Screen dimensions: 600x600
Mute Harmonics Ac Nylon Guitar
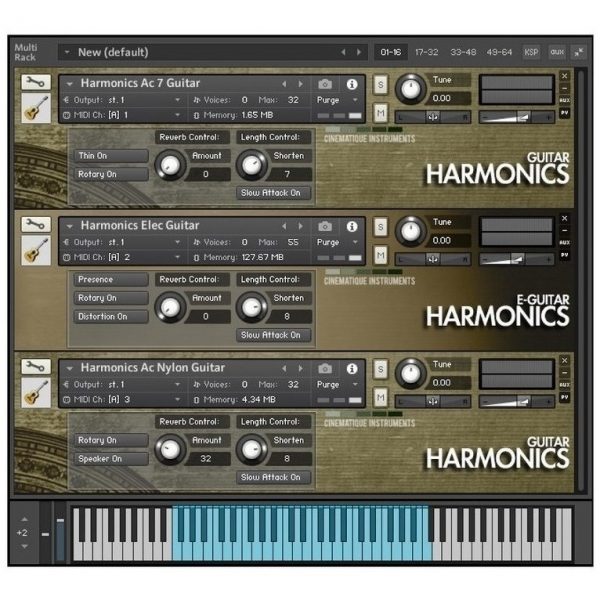pyautogui.click(x=380, y=398)
